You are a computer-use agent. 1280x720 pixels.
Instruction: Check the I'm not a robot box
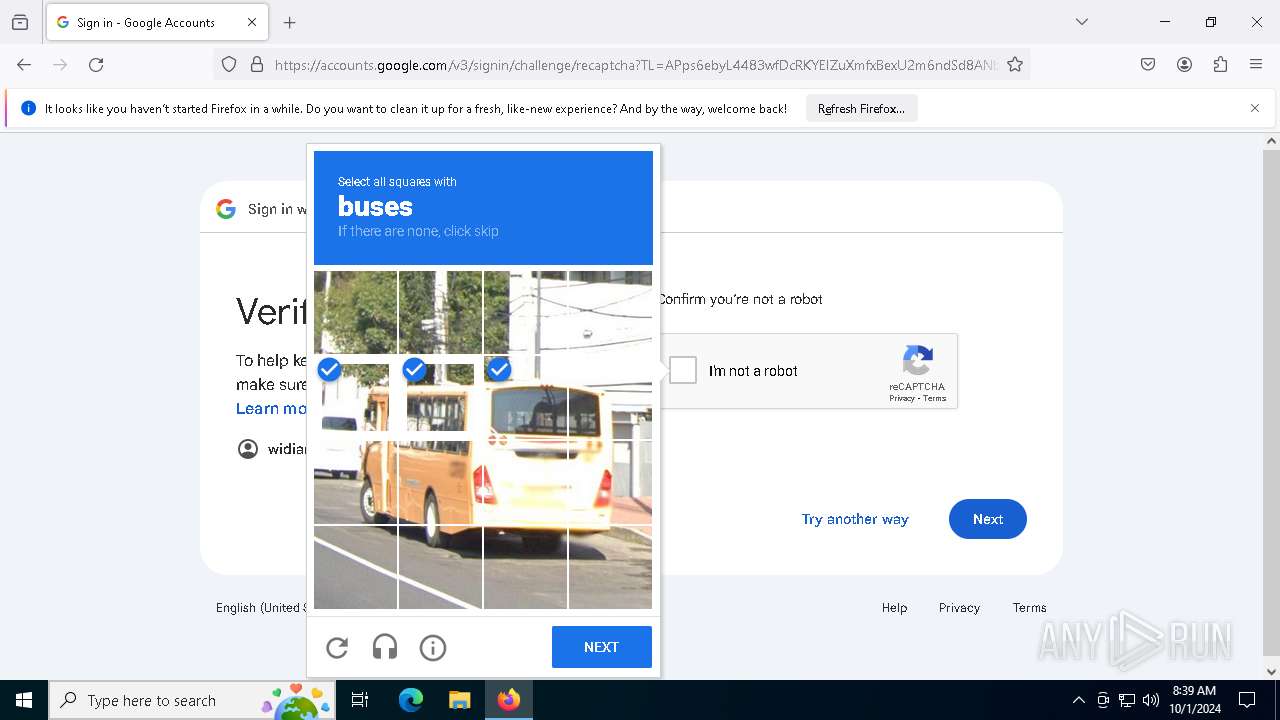coord(683,371)
